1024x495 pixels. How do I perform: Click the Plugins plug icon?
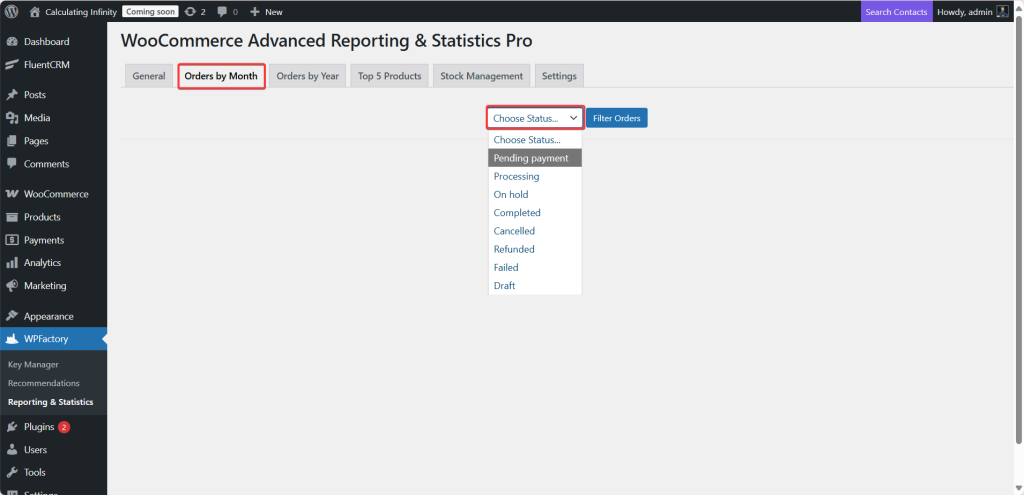pos(12,427)
